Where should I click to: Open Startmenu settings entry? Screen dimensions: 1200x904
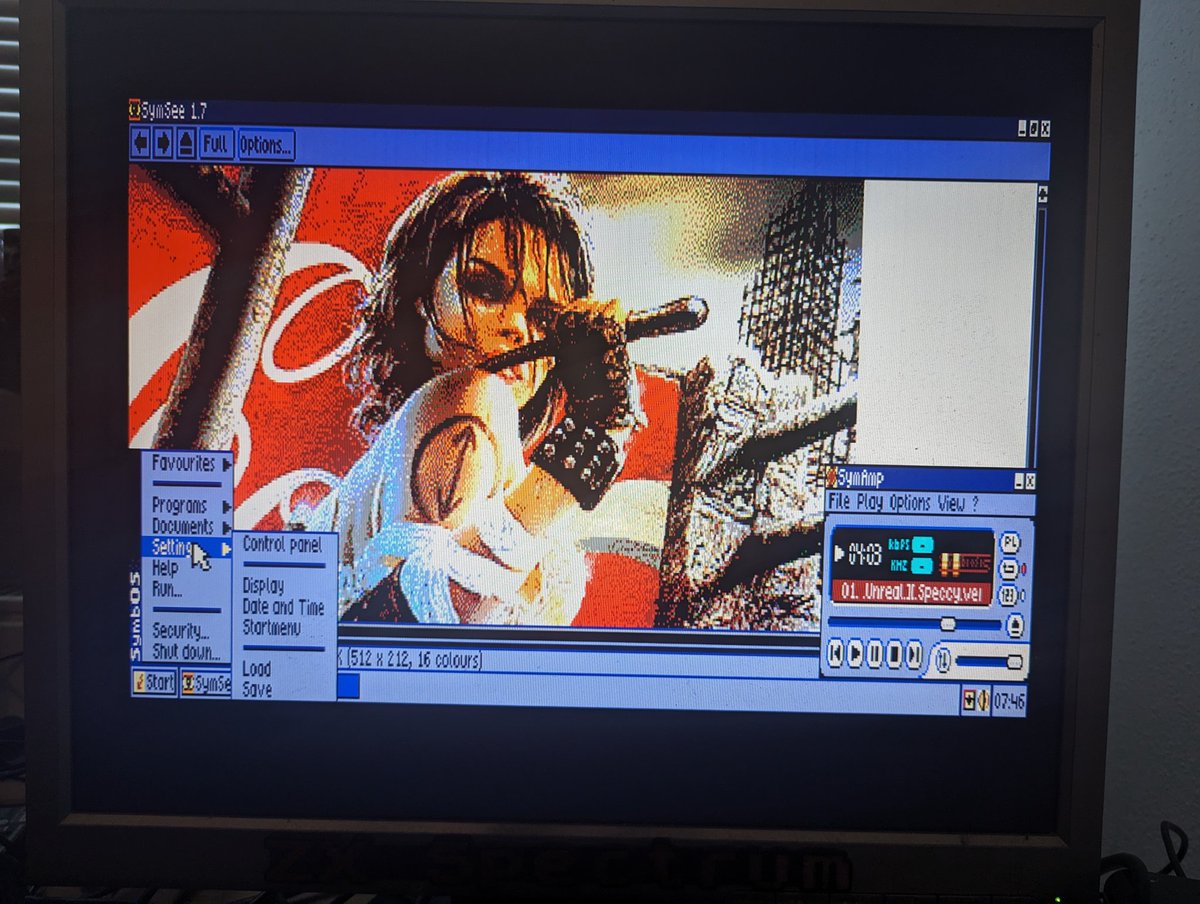284,627
